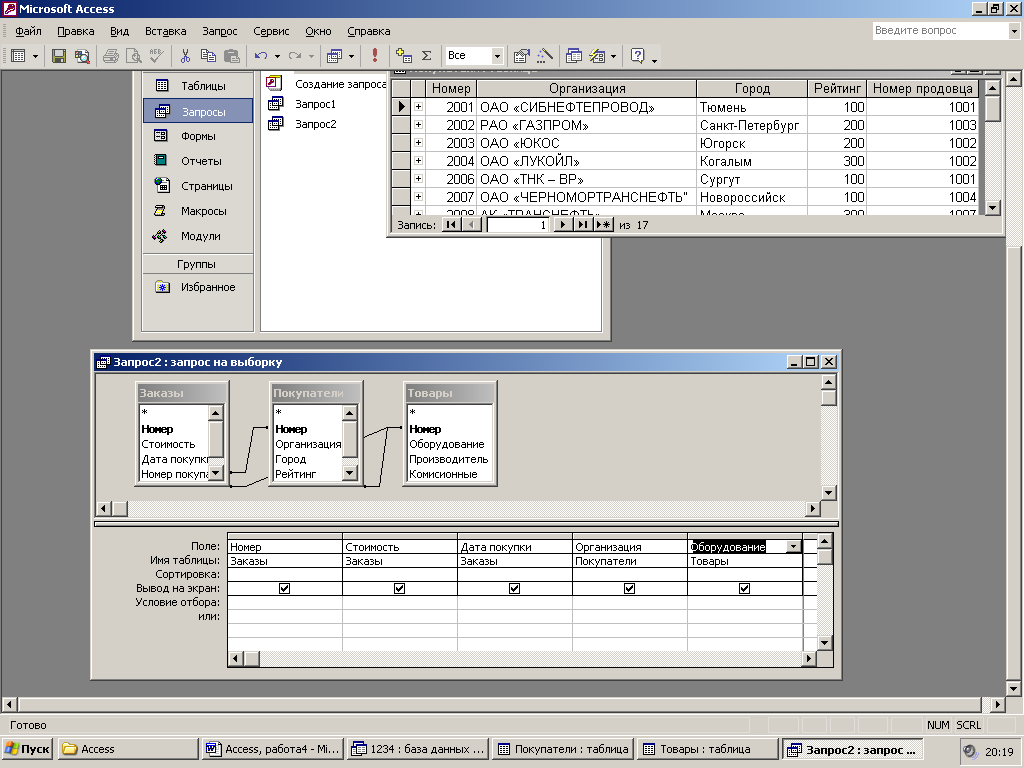
Task: Open Properties toolbar icon
Action: coord(522,56)
